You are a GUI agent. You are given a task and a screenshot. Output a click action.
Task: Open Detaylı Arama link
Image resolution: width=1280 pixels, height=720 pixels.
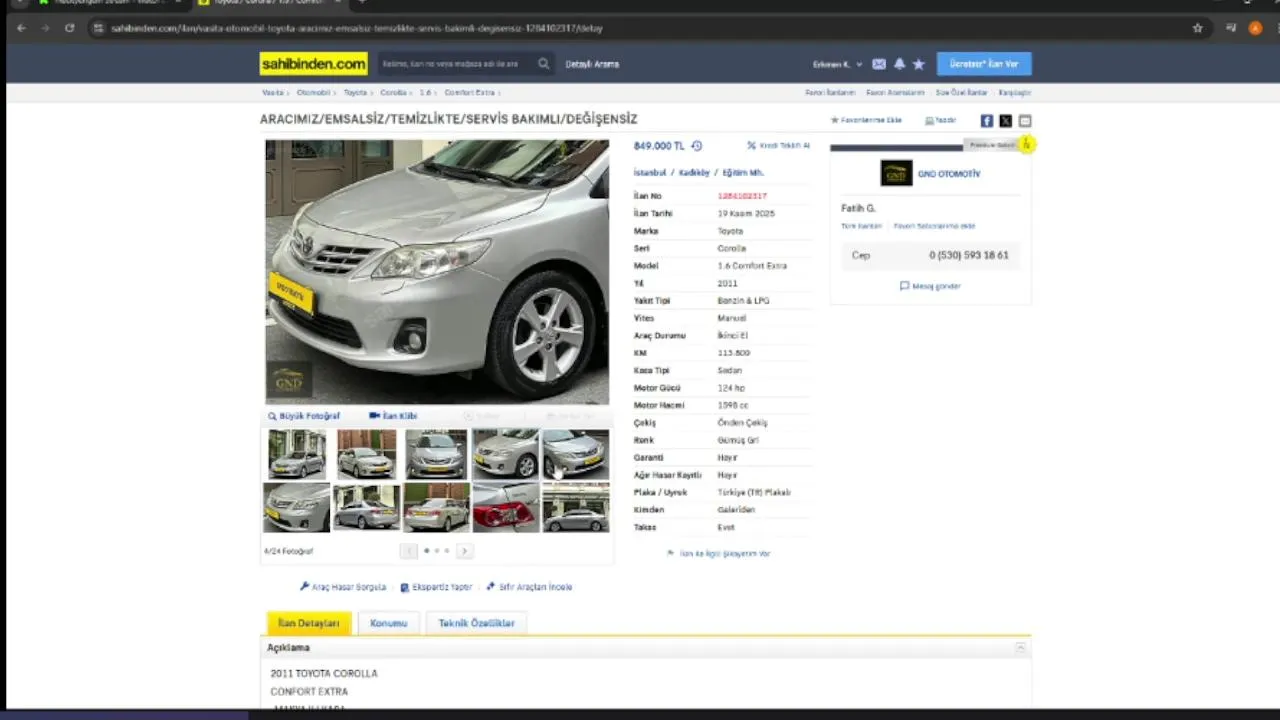click(592, 64)
